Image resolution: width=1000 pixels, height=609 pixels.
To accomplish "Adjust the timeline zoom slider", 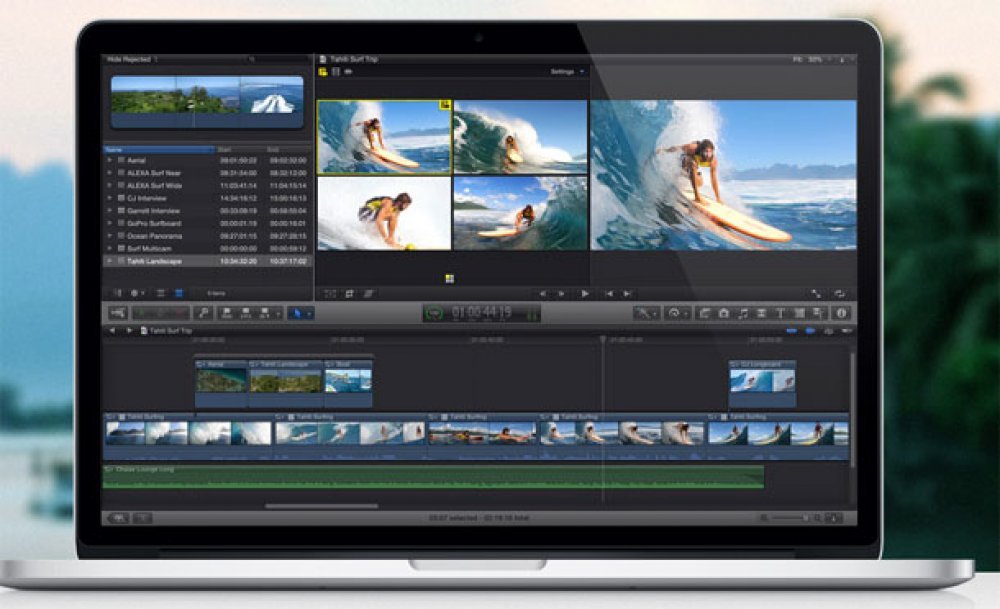I will click(x=790, y=518).
